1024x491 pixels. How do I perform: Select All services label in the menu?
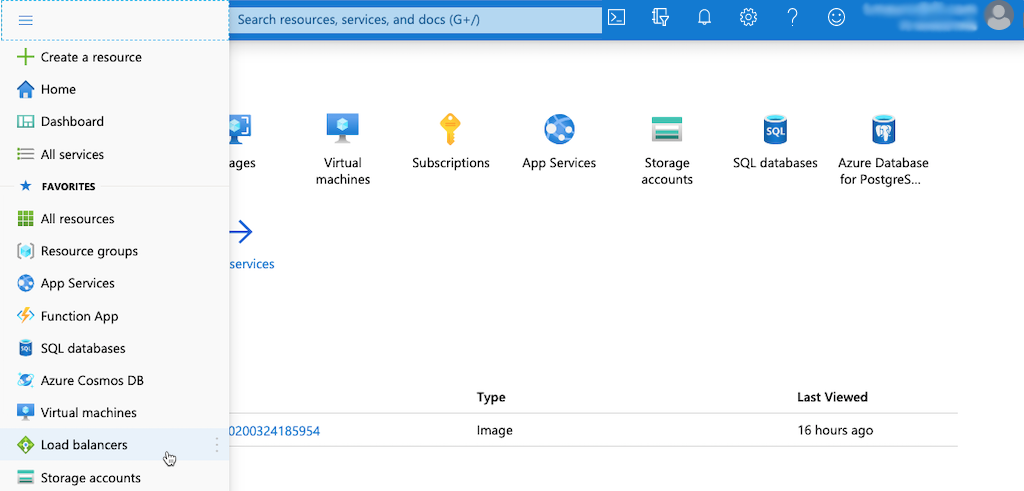[72, 155]
